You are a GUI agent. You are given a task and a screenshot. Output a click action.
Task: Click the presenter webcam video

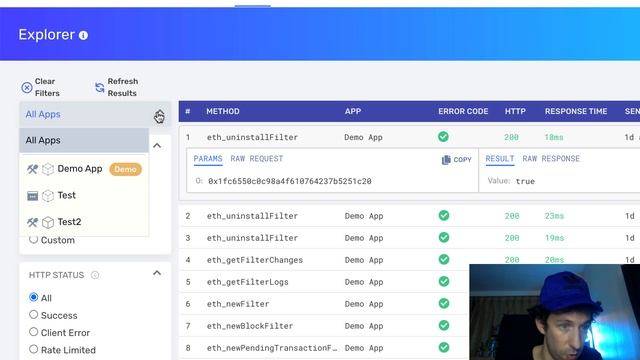555,312
